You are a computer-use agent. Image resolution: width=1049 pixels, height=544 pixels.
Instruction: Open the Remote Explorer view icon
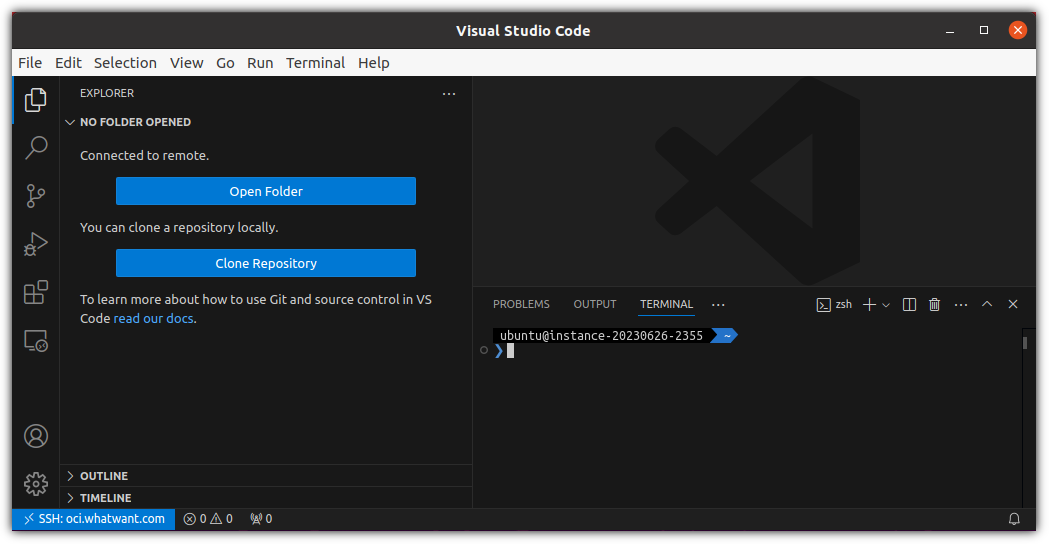[35, 341]
